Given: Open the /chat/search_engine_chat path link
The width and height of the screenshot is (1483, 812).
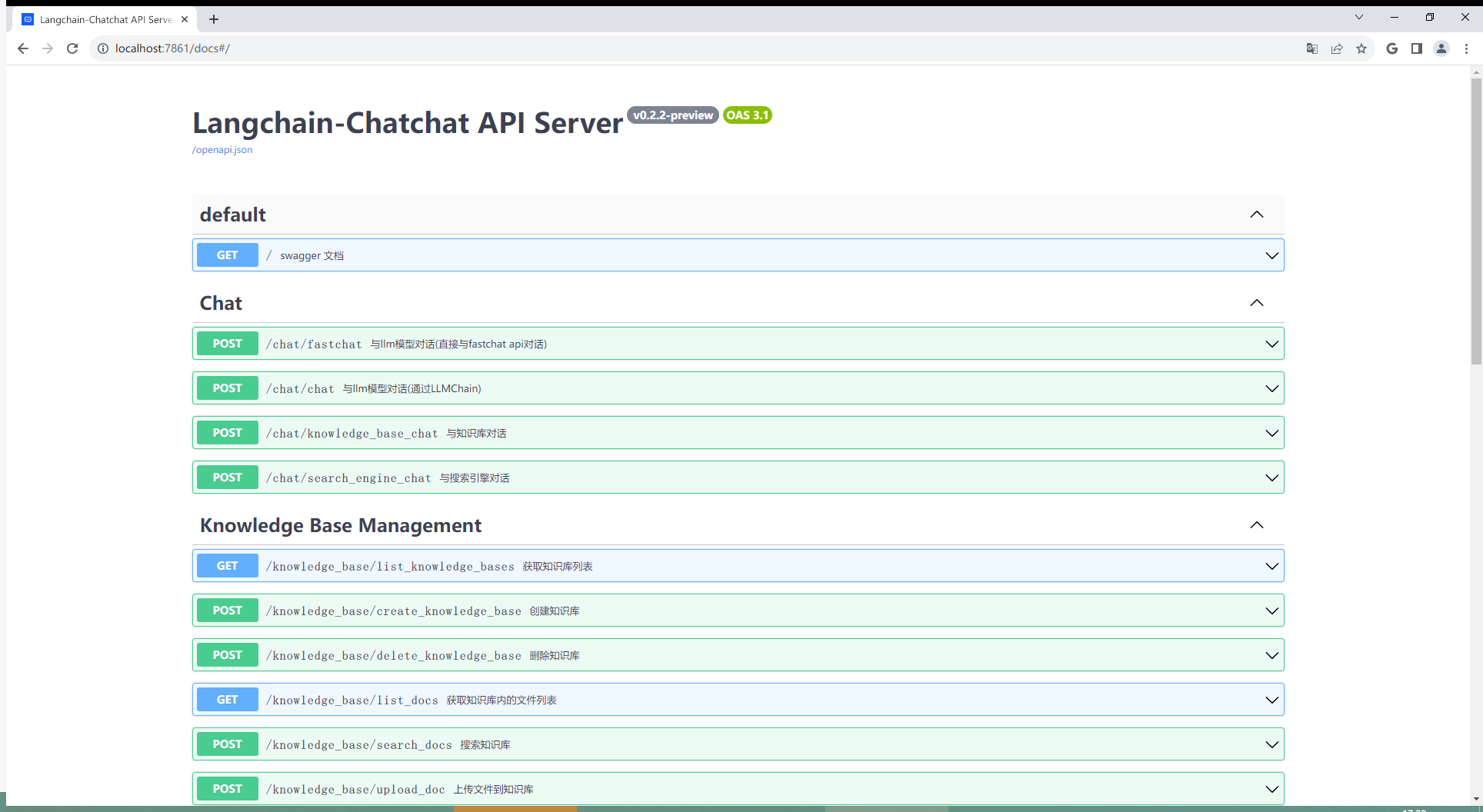Looking at the screenshot, I should click(348, 478).
